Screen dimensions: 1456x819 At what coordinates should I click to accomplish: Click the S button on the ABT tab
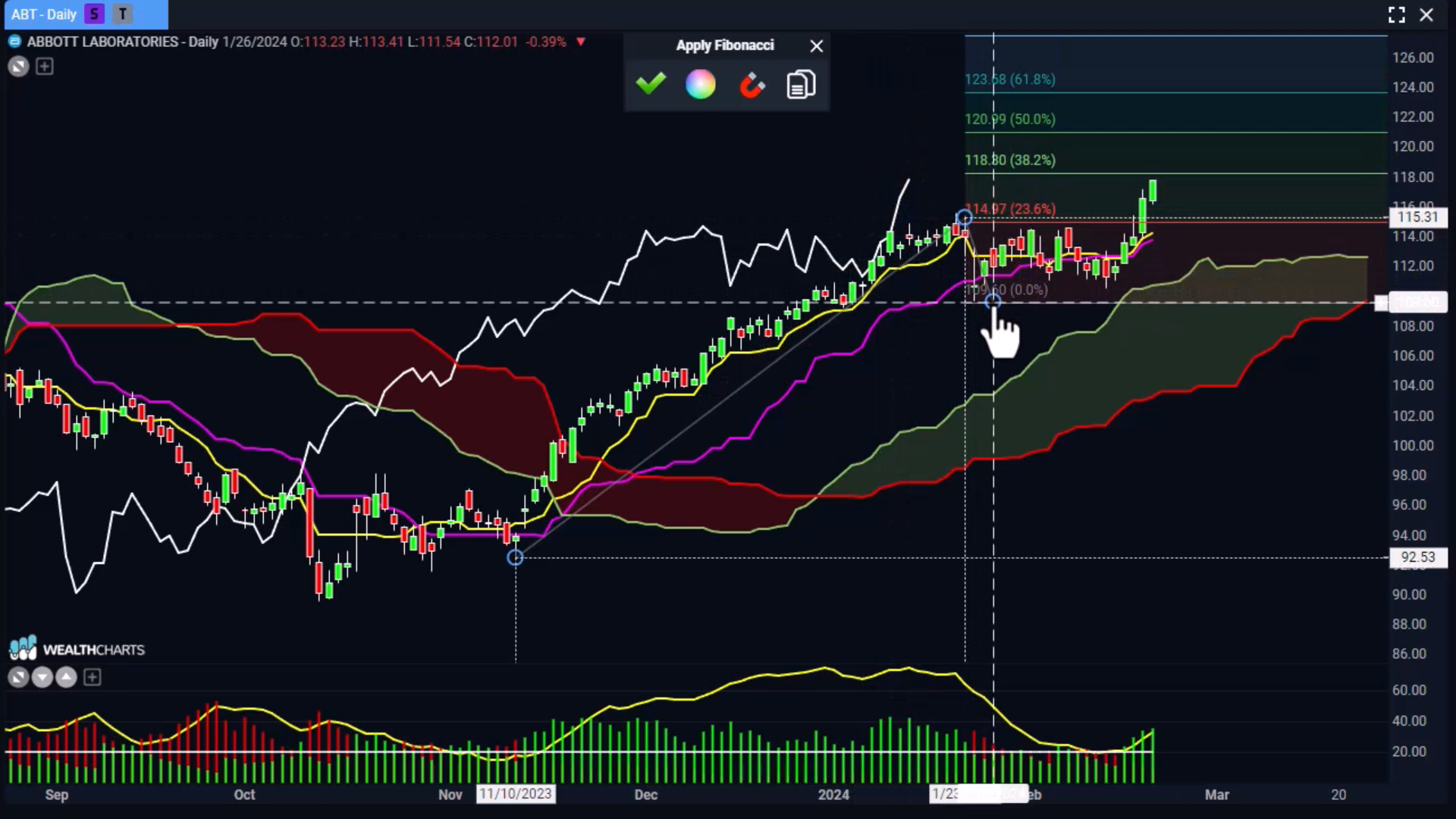(94, 14)
